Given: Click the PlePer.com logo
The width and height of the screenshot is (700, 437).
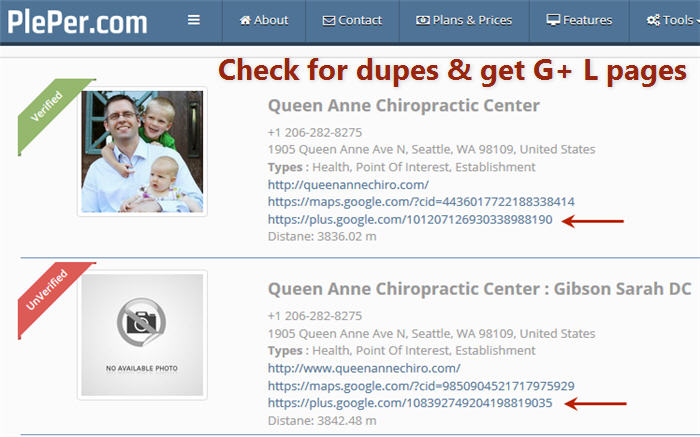Looking at the screenshot, I should [77, 22].
